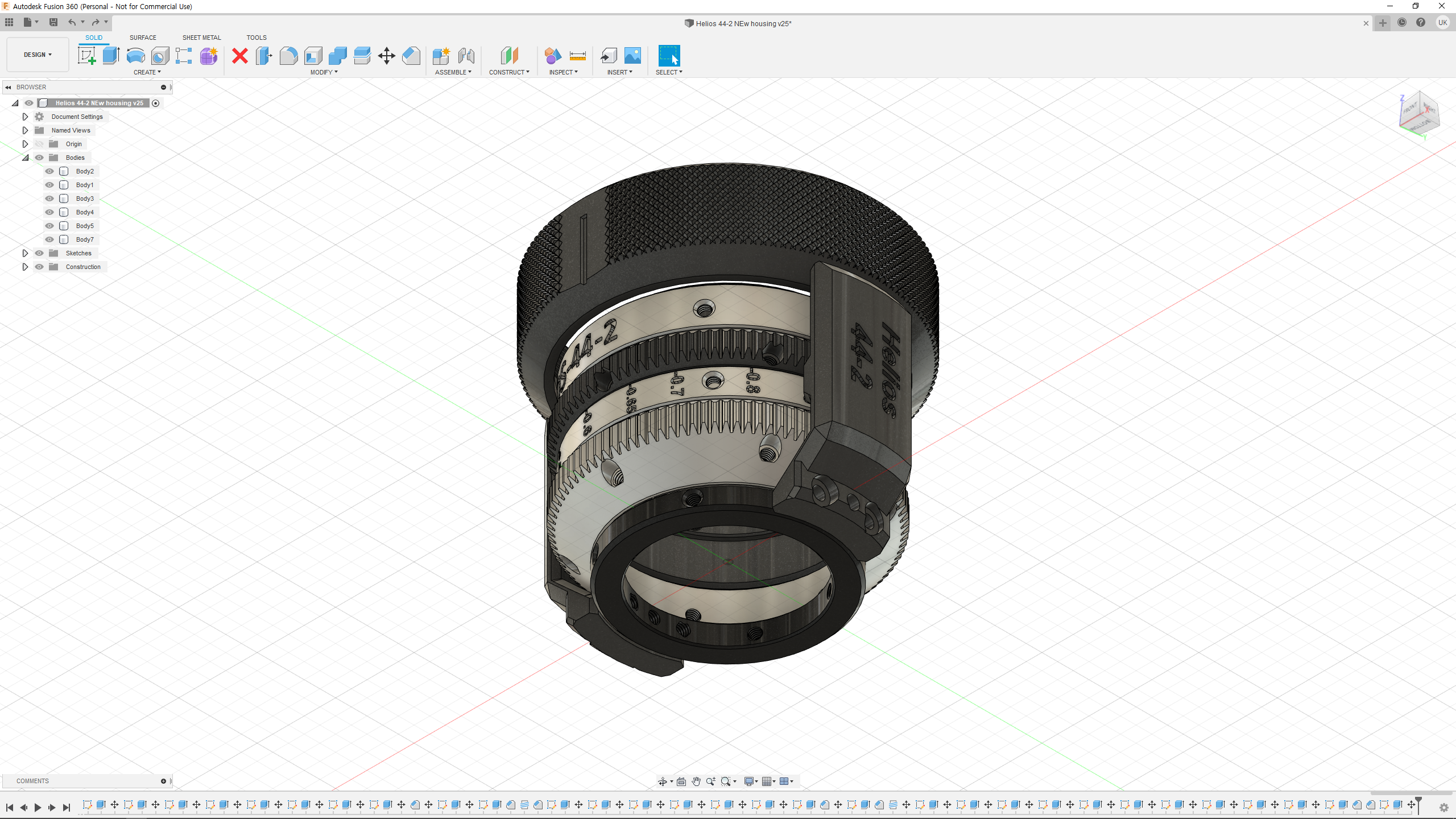Open the CONSTRUCT menu label
Screen dimensions: 1456x819
coord(508,72)
